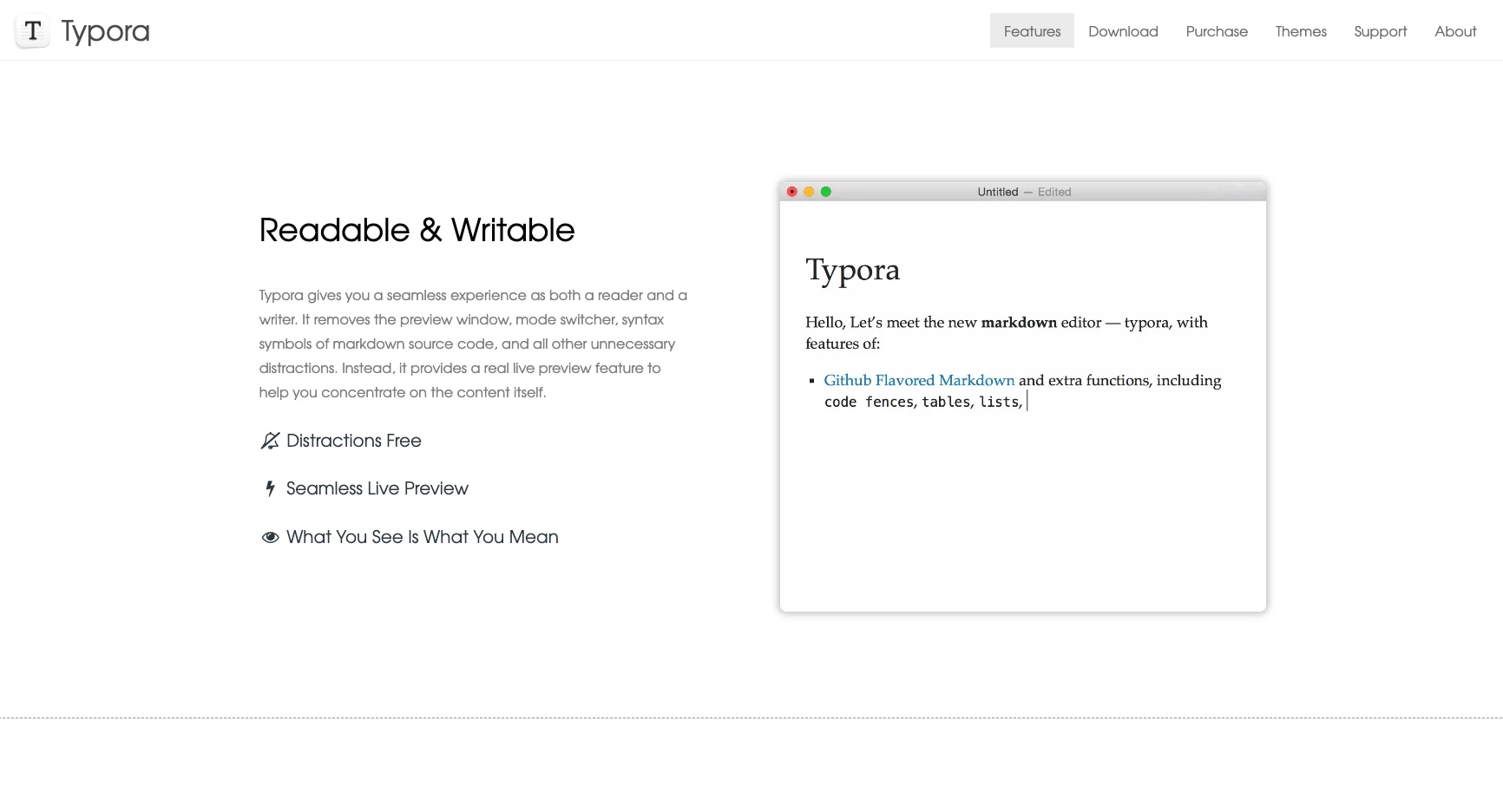Click "What You See Is What You Mean" text
The width and height of the screenshot is (1503, 812).
[x=423, y=537]
